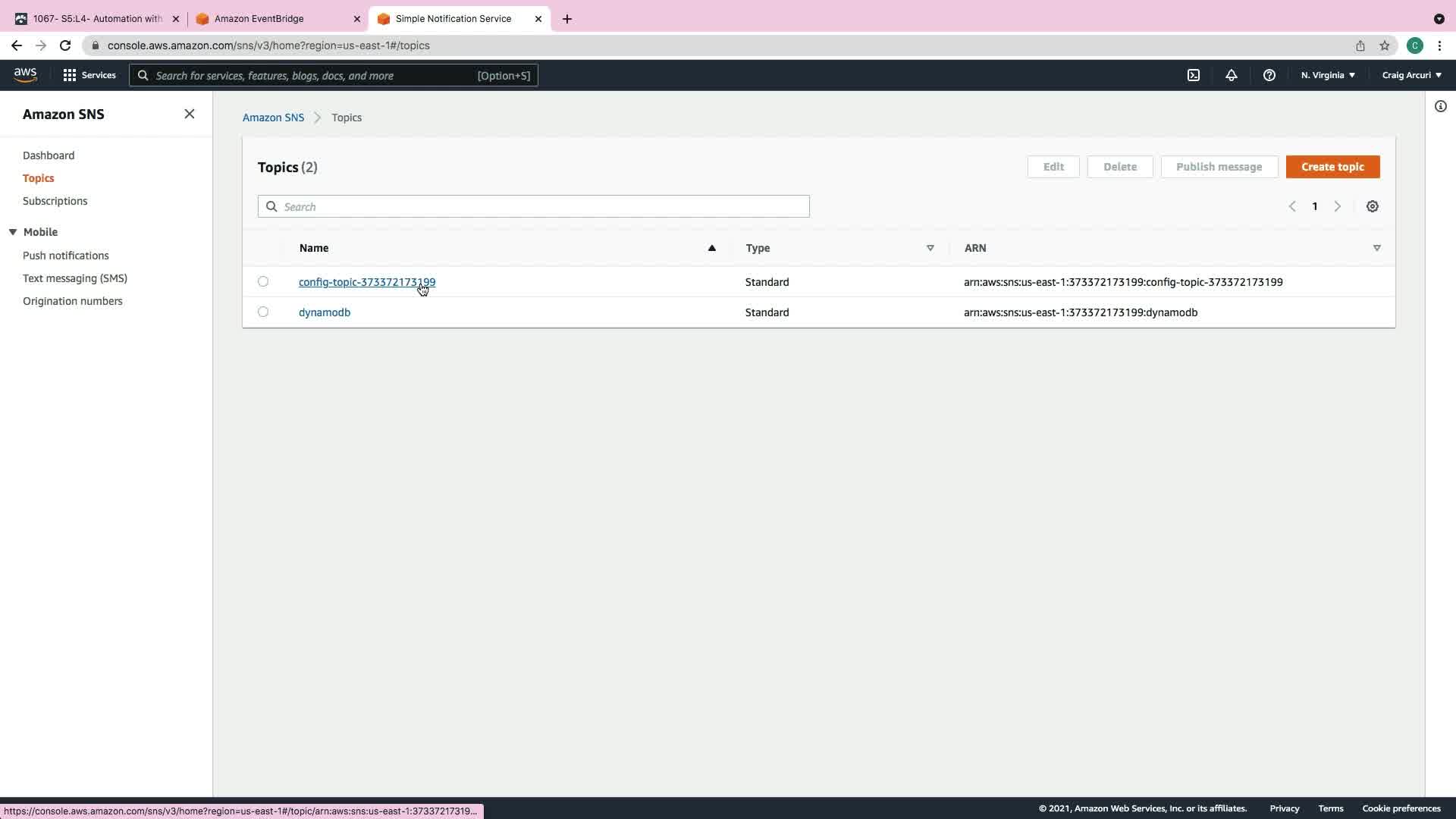Open table preferences gear icon
This screenshot has width=1456, height=819.
(x=1372, y=206)
